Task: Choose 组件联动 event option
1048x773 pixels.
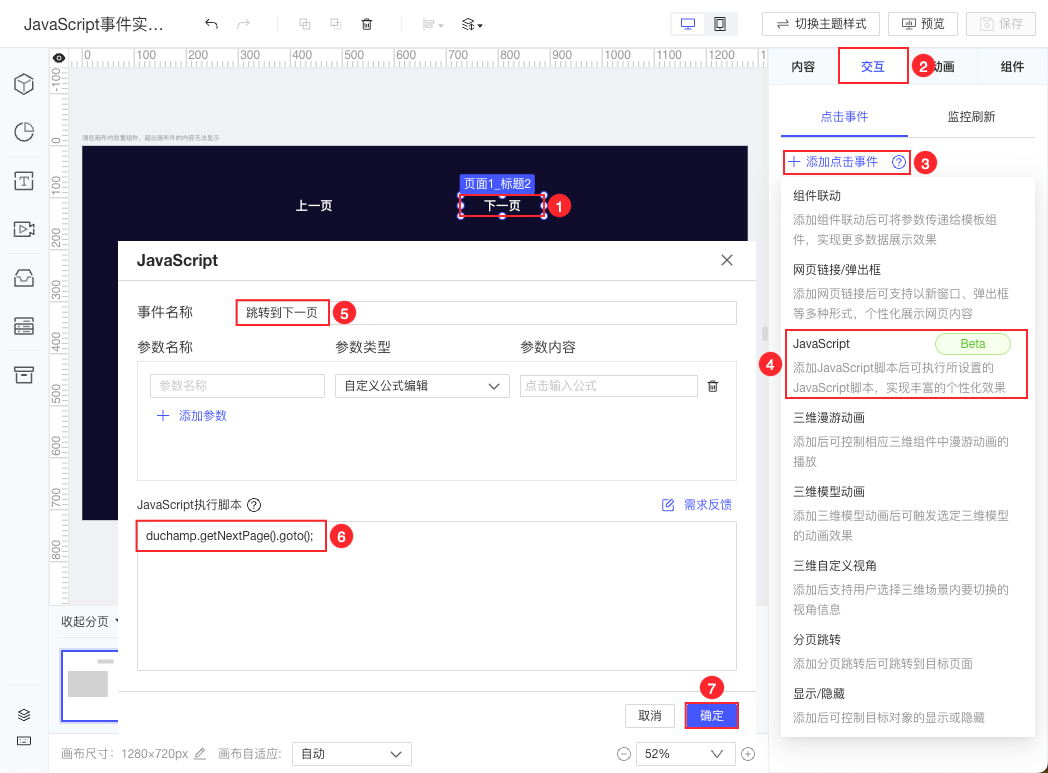Action: 900,218
